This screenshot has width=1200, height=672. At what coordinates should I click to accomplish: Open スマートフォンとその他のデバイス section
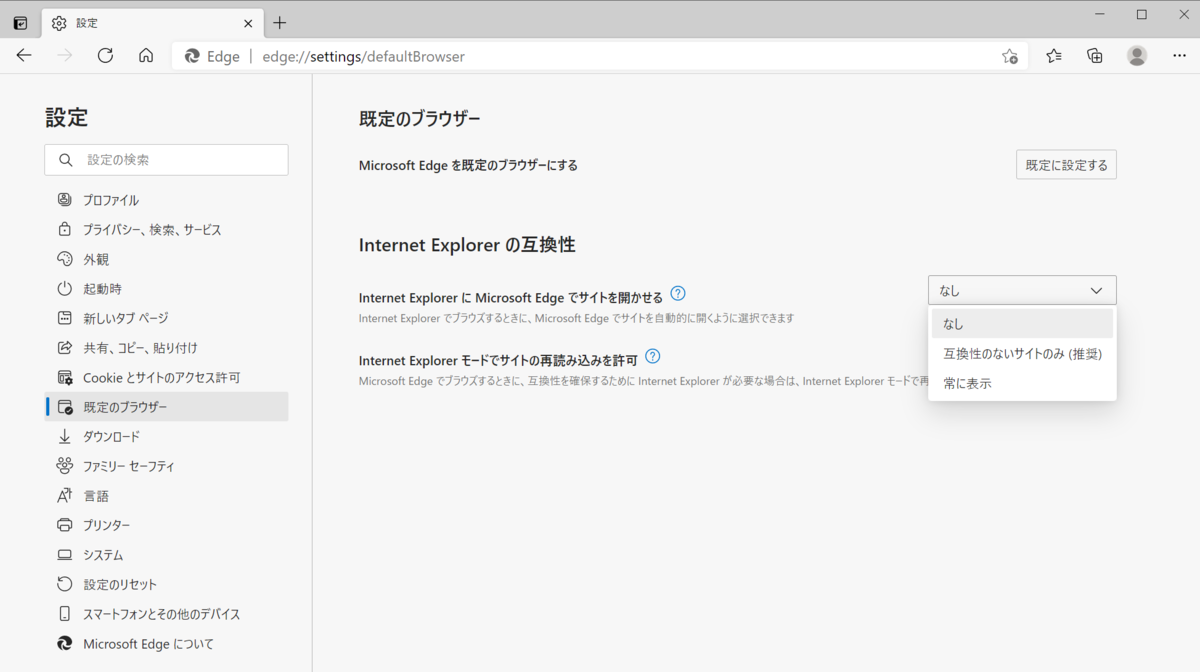[x=166, y=614]
